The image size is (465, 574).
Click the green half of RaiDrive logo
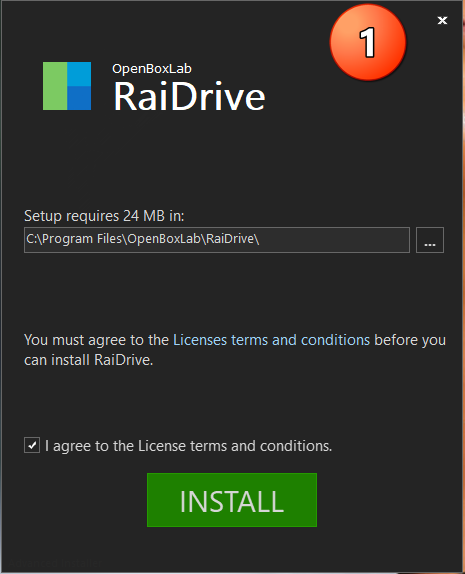click(55, 86)
